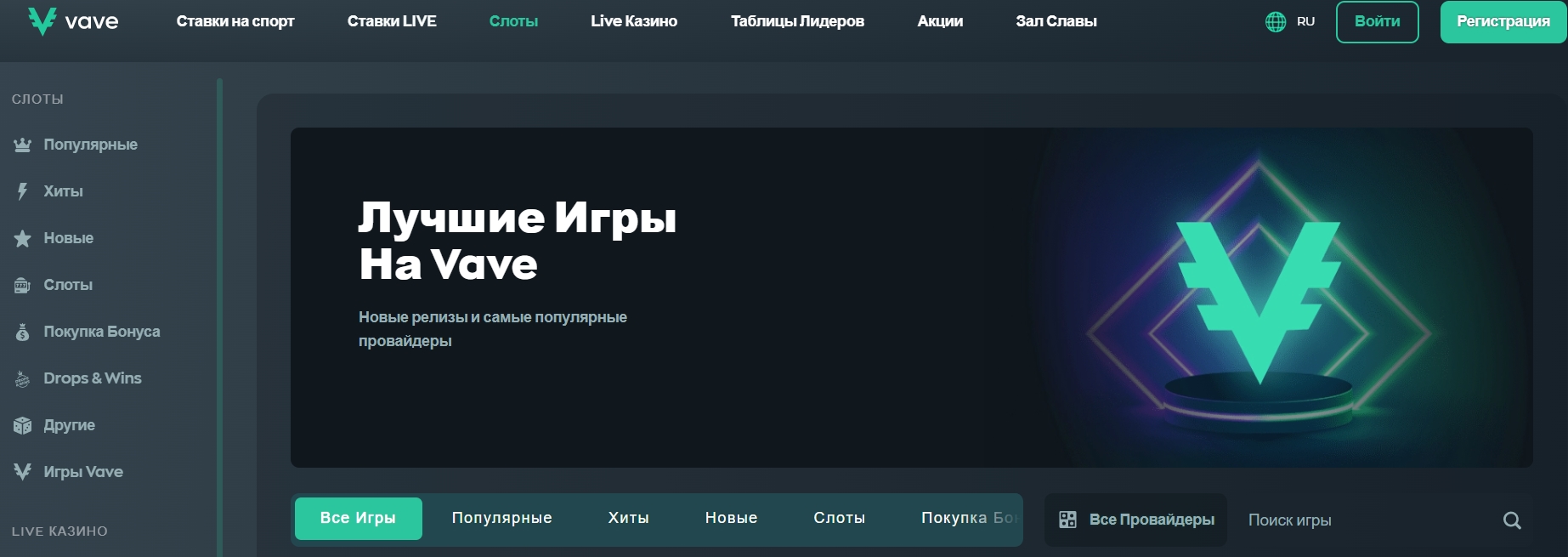Click the Drops & Wins icon in the sidebar

point(23,378)
